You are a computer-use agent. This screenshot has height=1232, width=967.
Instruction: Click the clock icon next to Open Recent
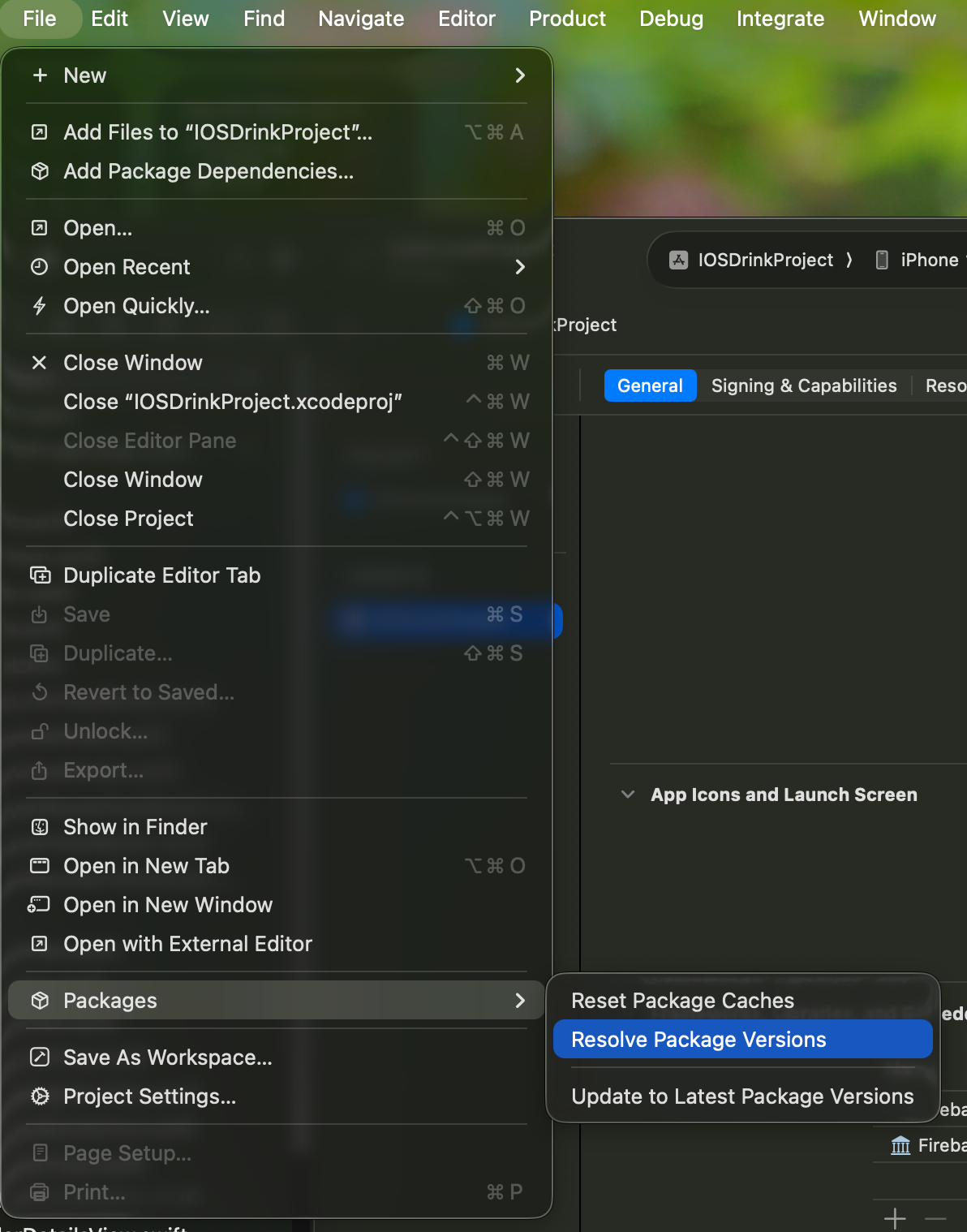pos(39,267)
